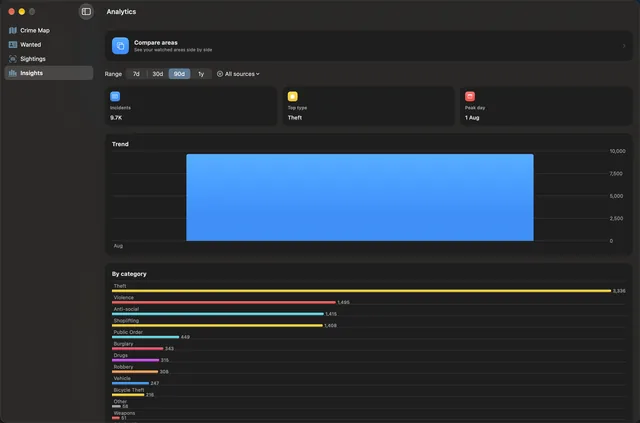The width and height of the screenshot is (640, 423).
Task: Click the Burglary category label
Action: coord(123,344)
